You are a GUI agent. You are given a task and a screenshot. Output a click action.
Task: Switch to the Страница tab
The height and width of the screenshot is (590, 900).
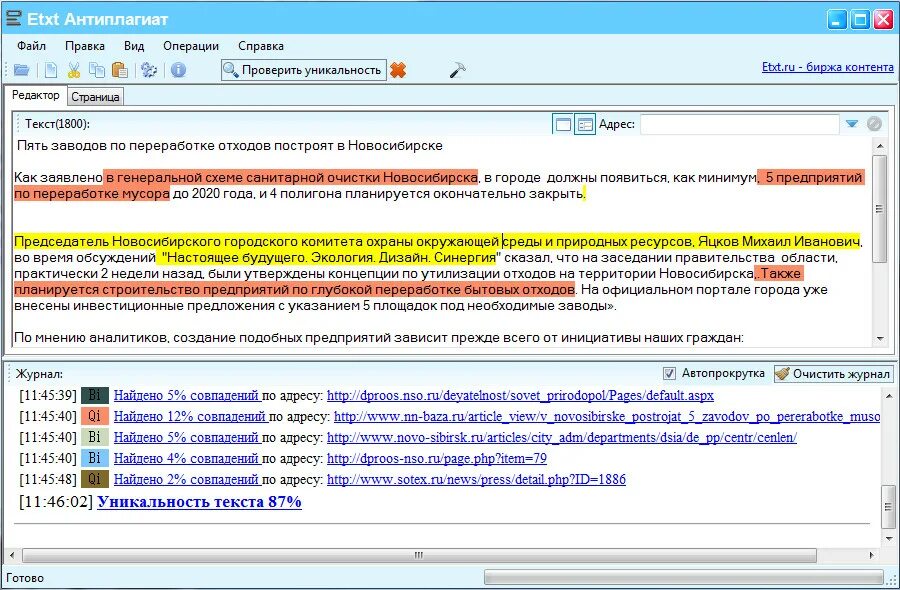click(95, 97)
